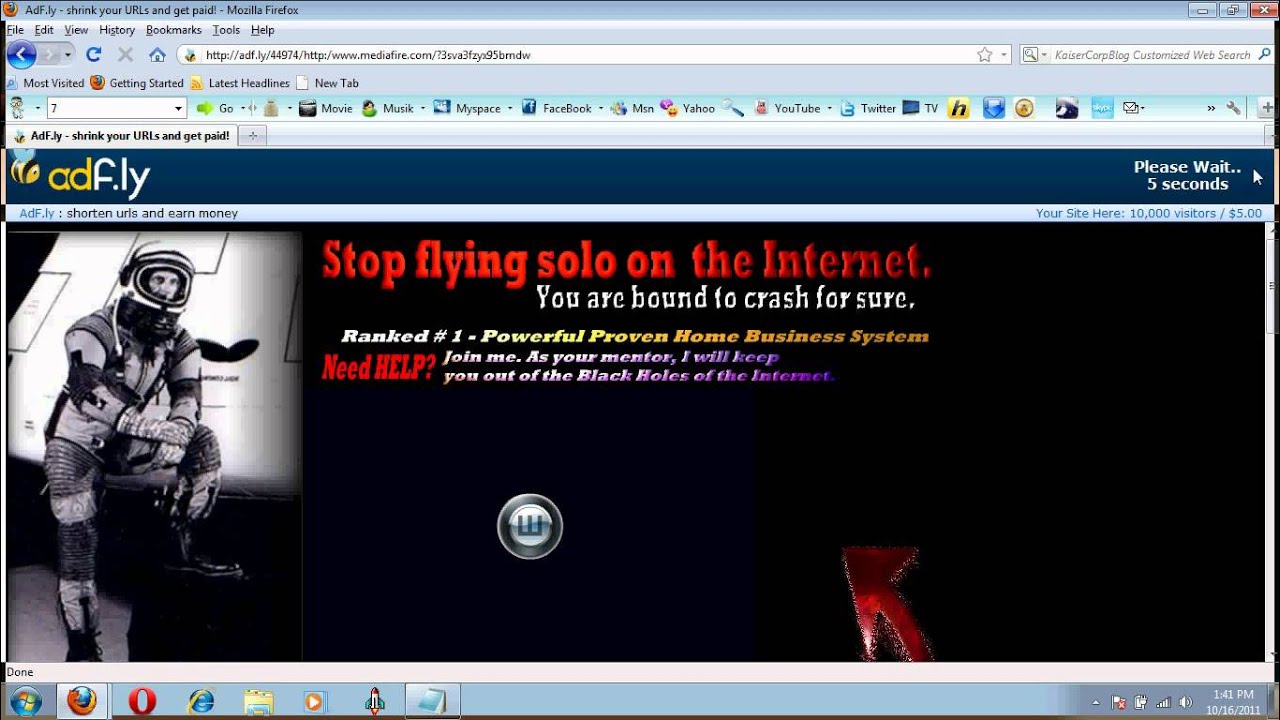The image size is (1280, 720).
Task: Show more toolbar items chevron
Action: point(1211,108)
